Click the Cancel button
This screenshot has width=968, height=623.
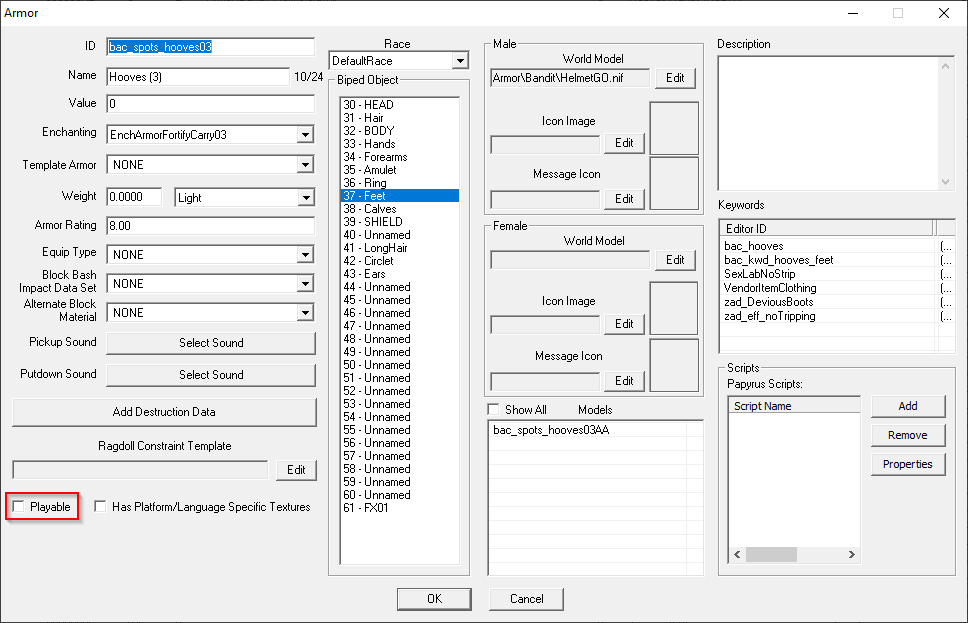click(526, 599)
